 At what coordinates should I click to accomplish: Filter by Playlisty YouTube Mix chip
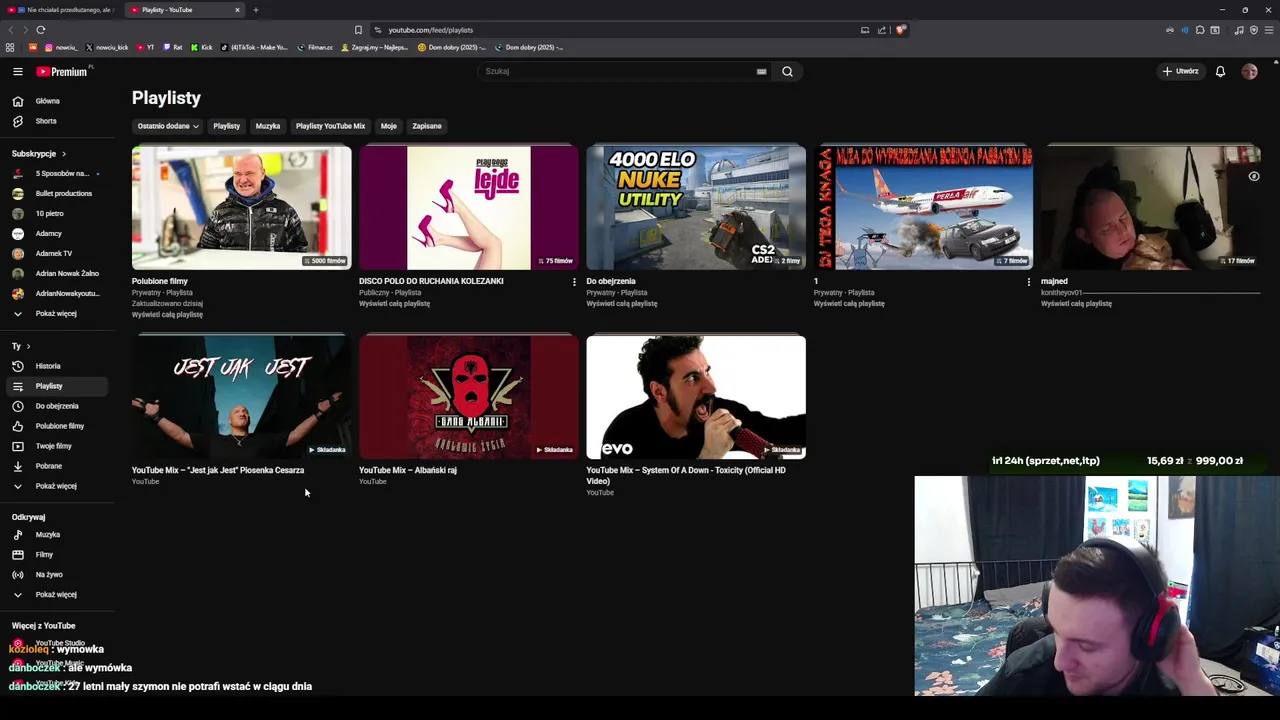[x=330, y=126]
